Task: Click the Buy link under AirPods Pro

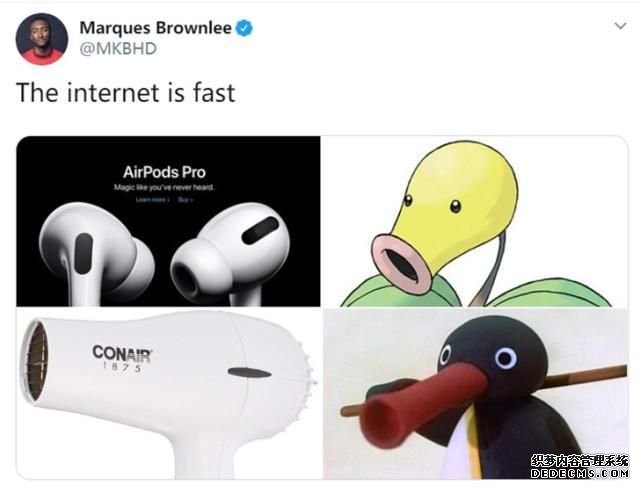Action: point(186,200)
